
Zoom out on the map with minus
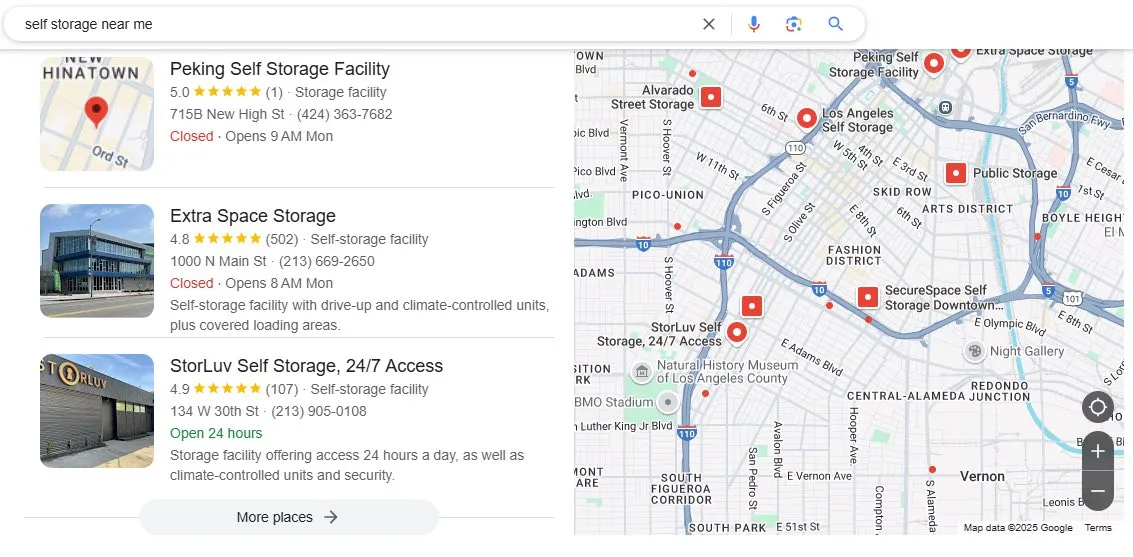[1098, 491]
